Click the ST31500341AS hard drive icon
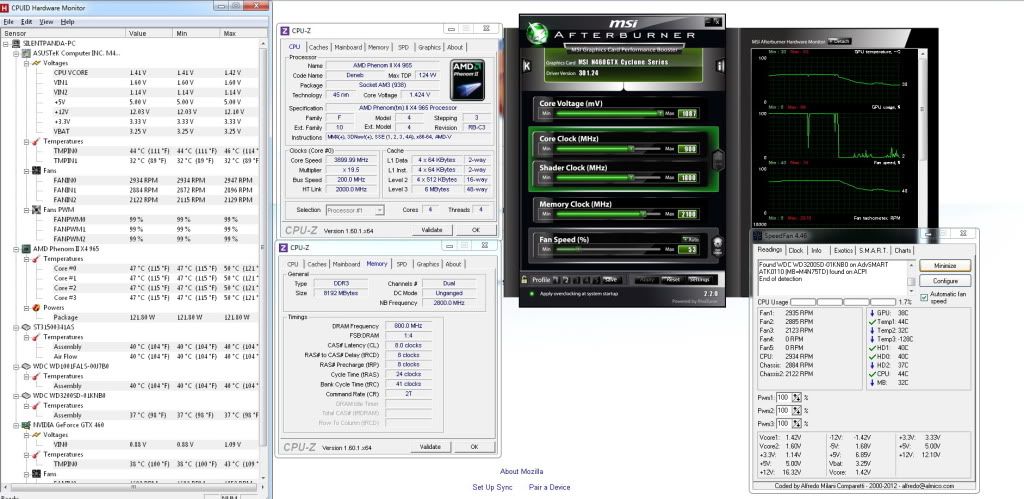This screenshot has width=1024, height=499. pyautogui.click(x=27, y=327)
